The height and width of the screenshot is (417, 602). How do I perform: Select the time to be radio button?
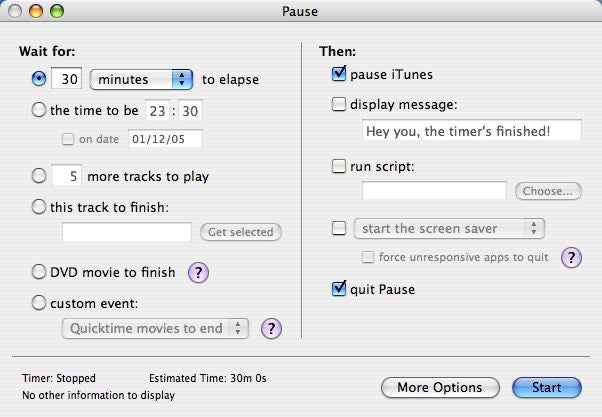point(39,110)
